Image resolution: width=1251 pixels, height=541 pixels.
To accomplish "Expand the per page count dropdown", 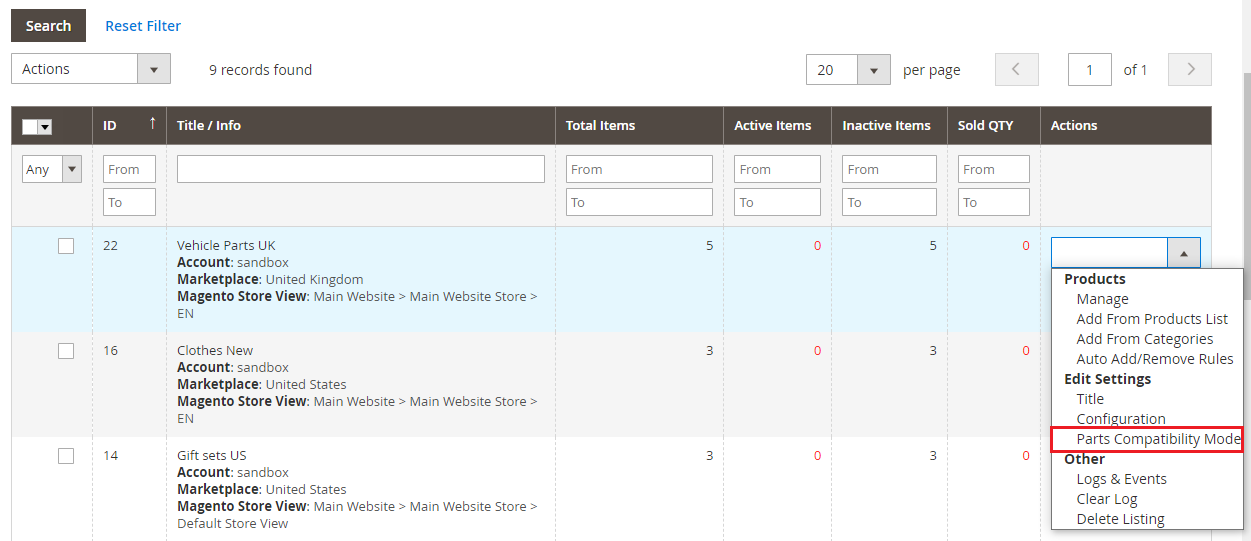I will coord(873,70).
